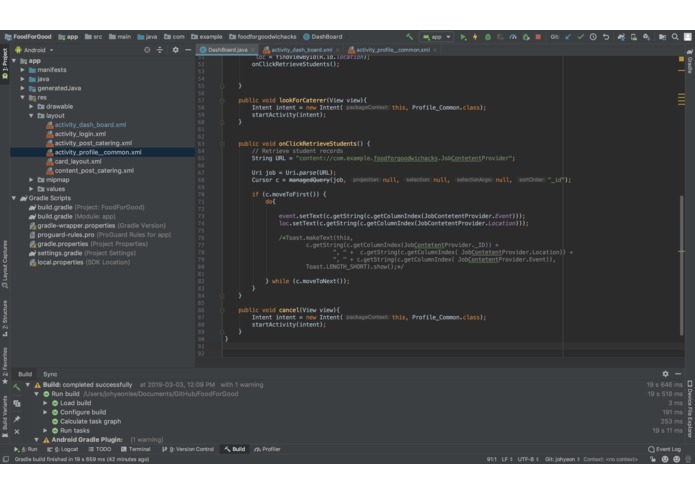Image resolution: width=695 pixels, height=494 pixels.
Task: Click the Run tool window button
Action: 26,449
